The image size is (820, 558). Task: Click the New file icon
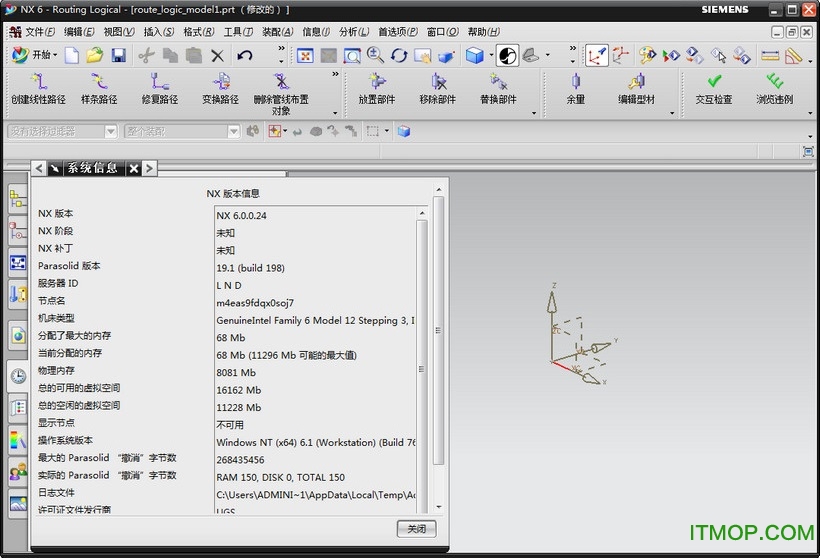72,55
